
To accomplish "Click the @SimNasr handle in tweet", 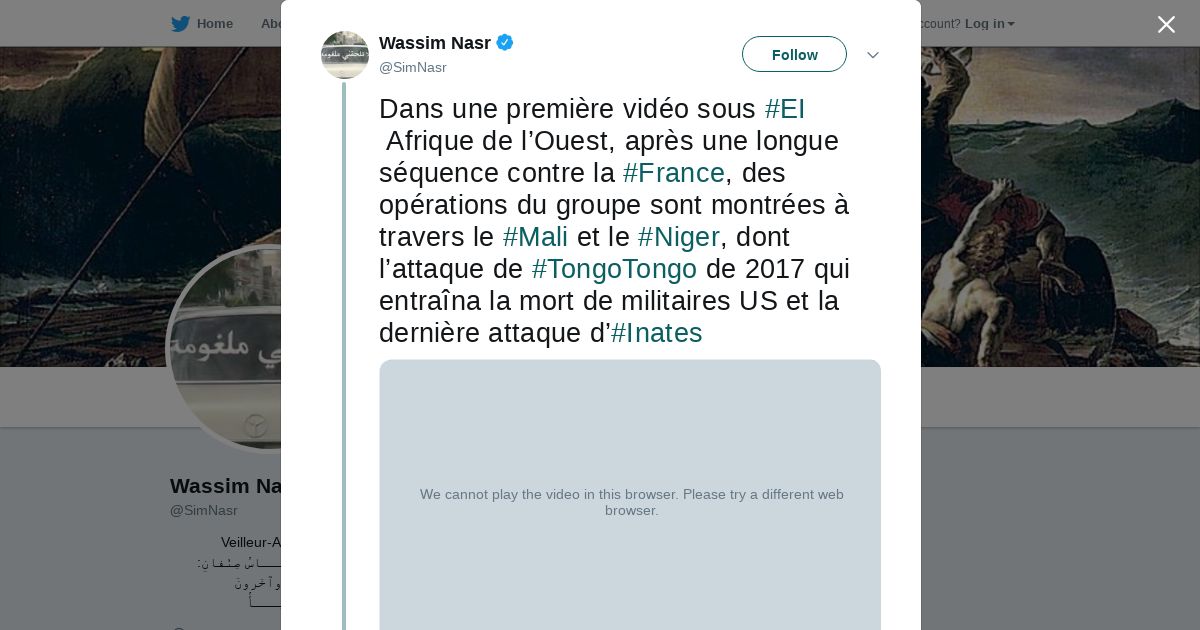I will point(413,67).
